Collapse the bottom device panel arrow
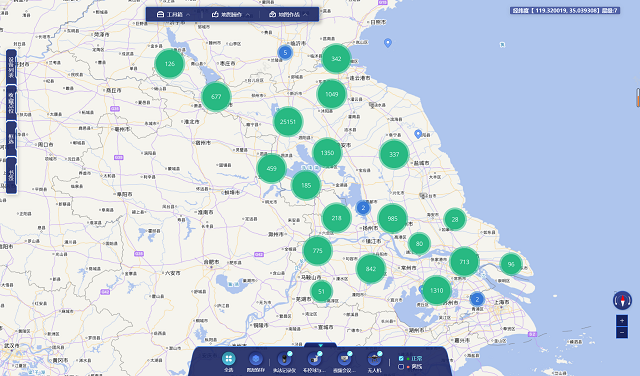 pos(320,345)
